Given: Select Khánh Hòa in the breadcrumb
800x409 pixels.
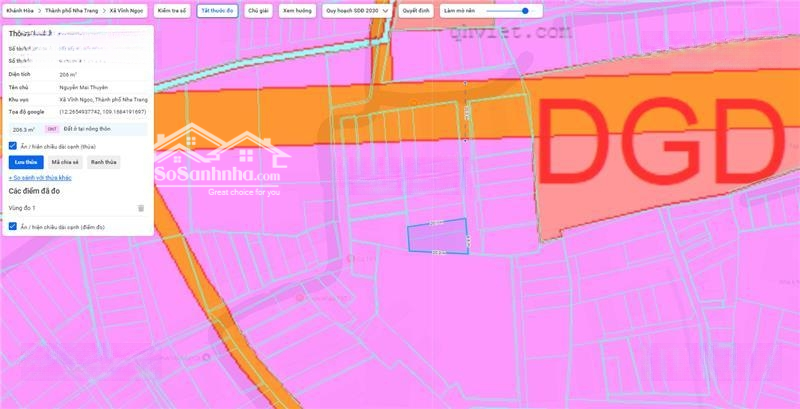Looking at the screenshot, I should click(18, 10).
